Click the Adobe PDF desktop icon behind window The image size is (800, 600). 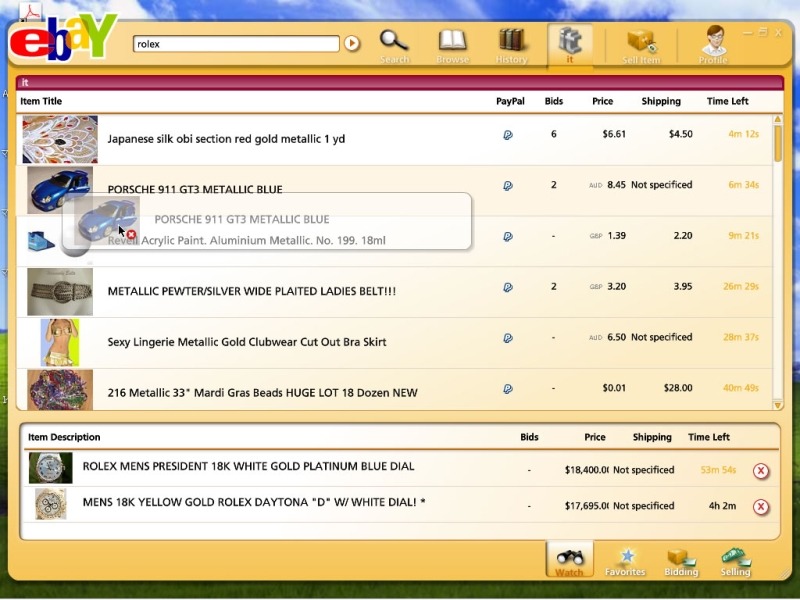pos(31,10)
